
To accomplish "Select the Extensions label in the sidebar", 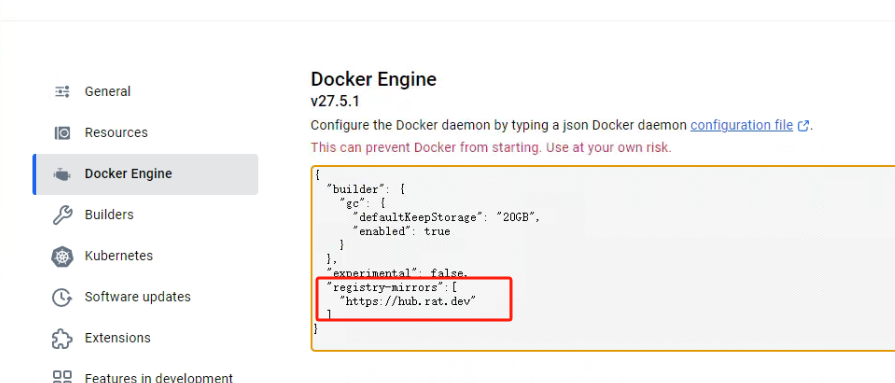I will (118, 338).
